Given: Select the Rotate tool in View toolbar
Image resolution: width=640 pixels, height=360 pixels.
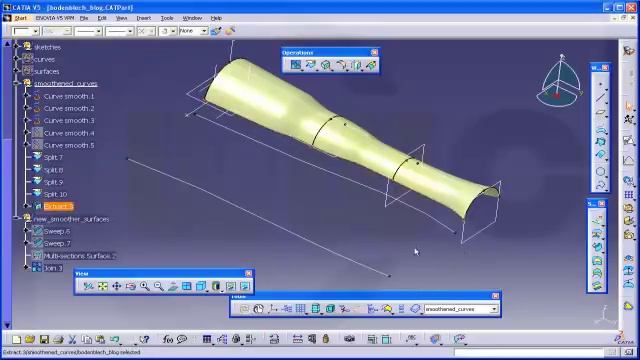Looking at the screenshot, I should pyautogui.click(x=131, y=286).
